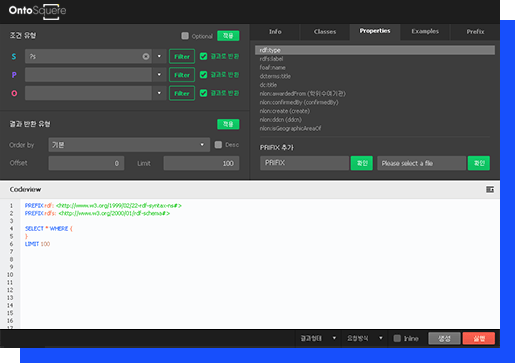Select the P predicate letter icon
Viewport: 515px width, 363px height.
(x=14, y=75)
